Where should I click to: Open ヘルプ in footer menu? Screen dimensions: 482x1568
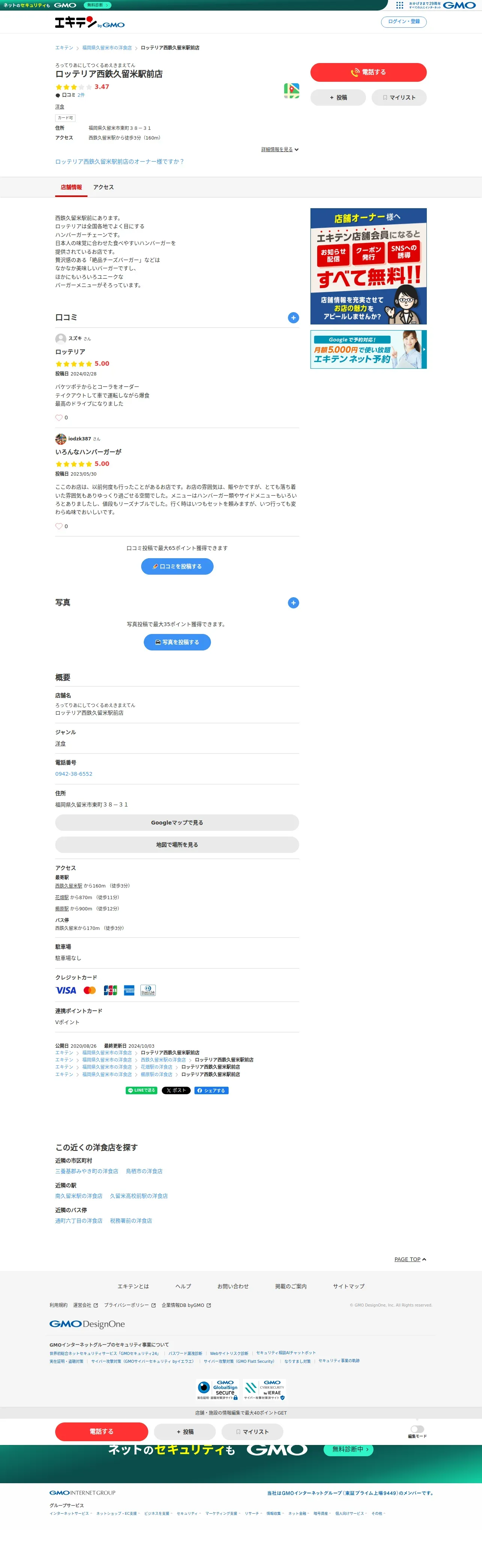(x=183, y=1286)
